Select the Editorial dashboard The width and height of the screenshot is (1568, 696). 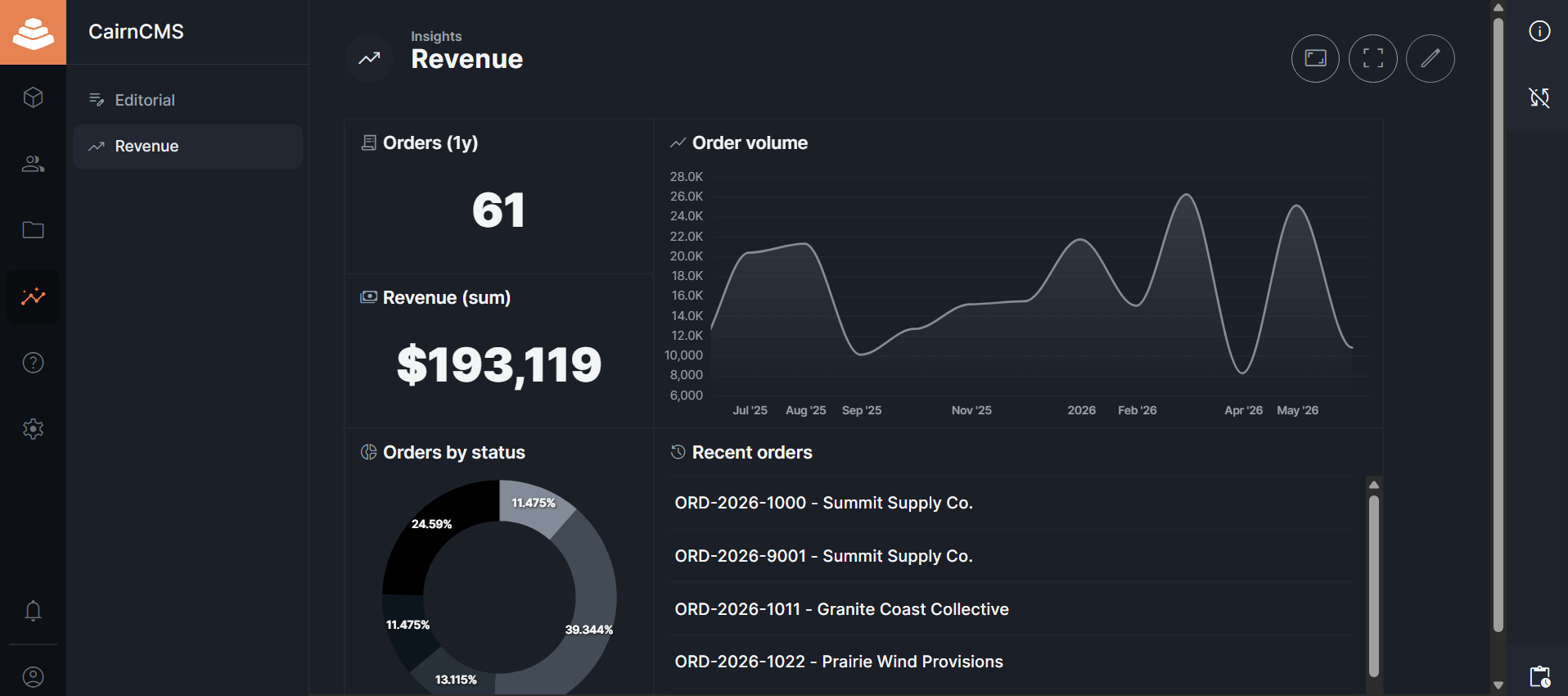pos(187,100)
